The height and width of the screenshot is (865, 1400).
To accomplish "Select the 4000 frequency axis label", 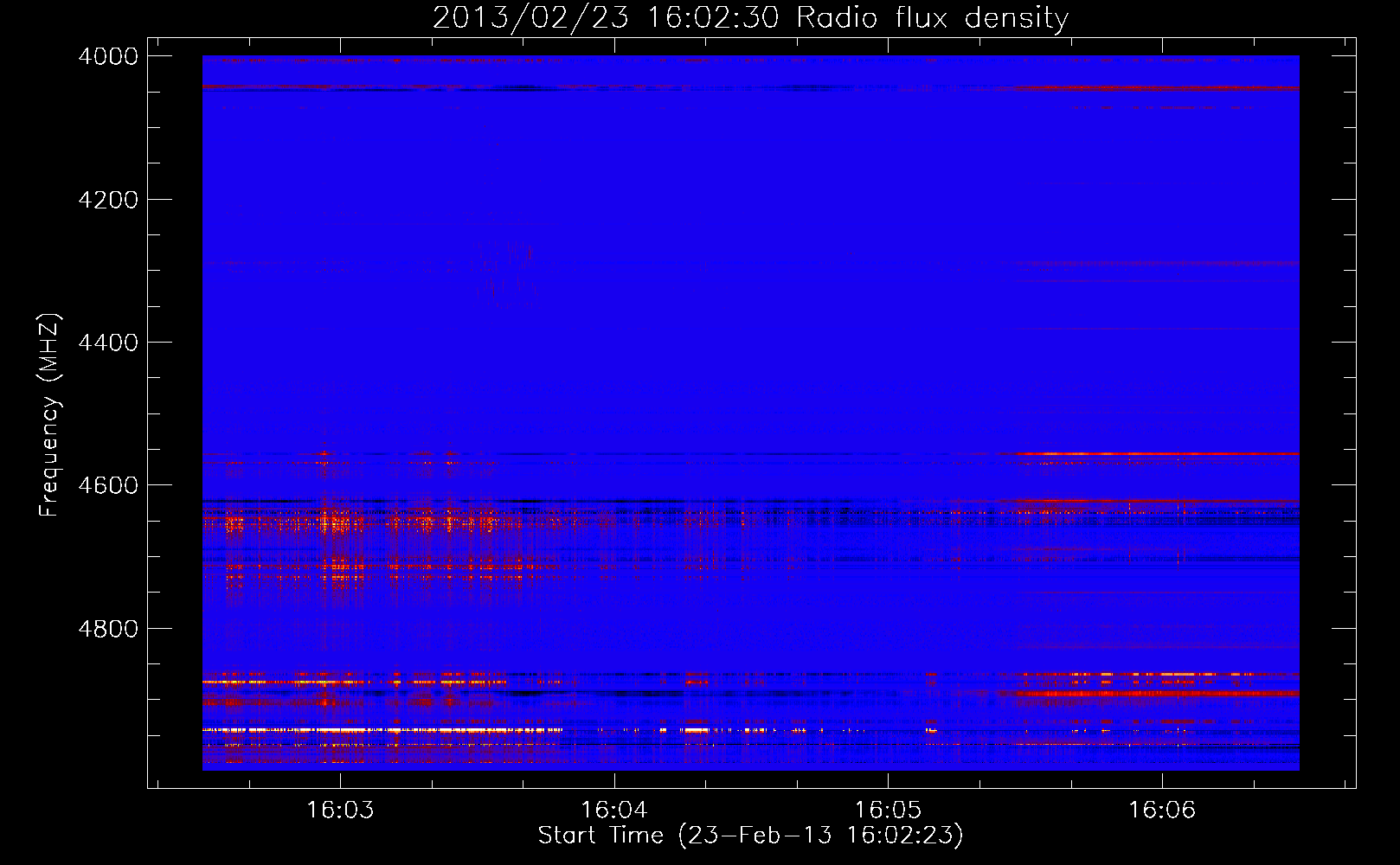I will (108, 56).
